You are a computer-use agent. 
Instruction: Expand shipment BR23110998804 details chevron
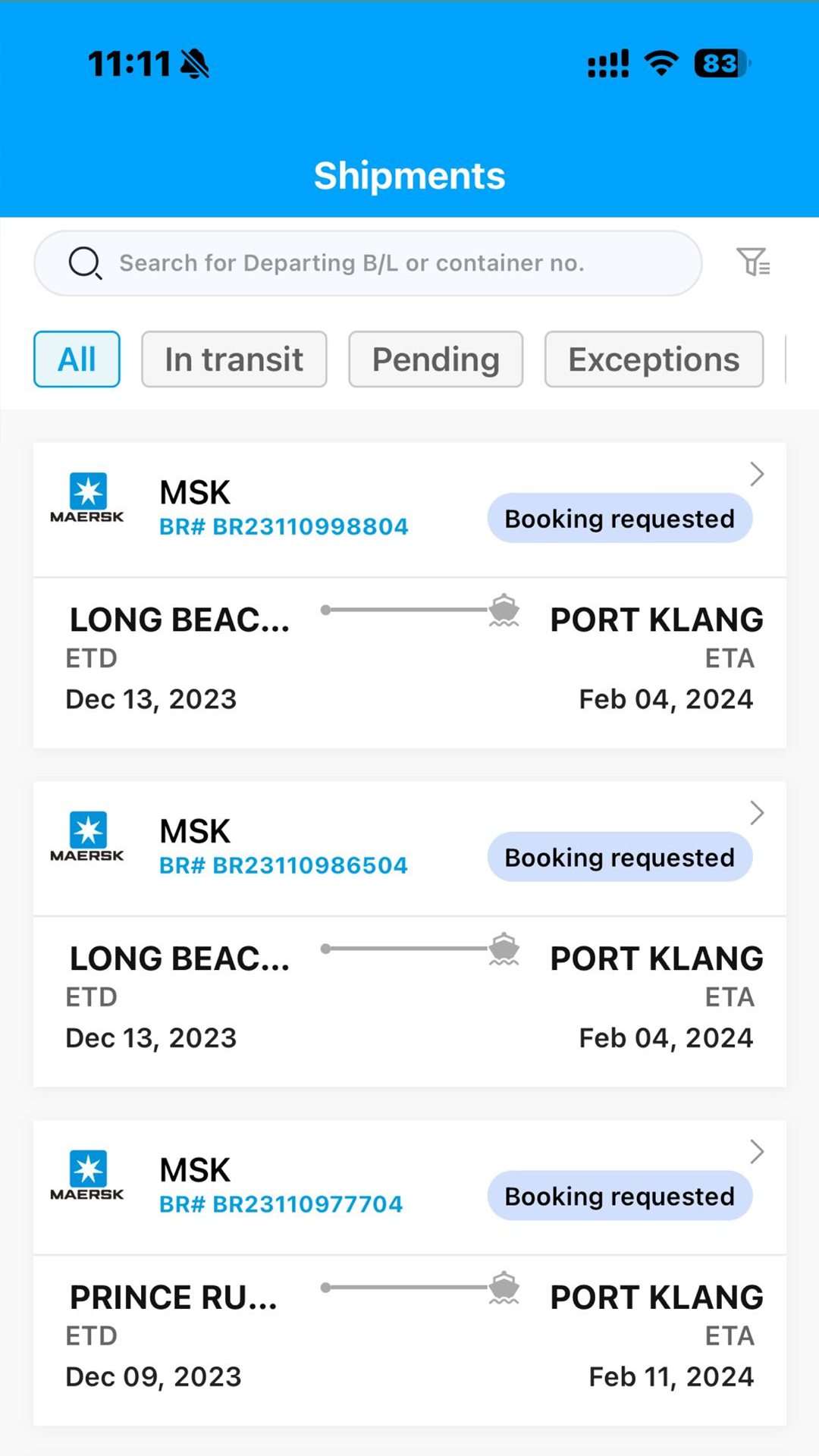[756, 474]
